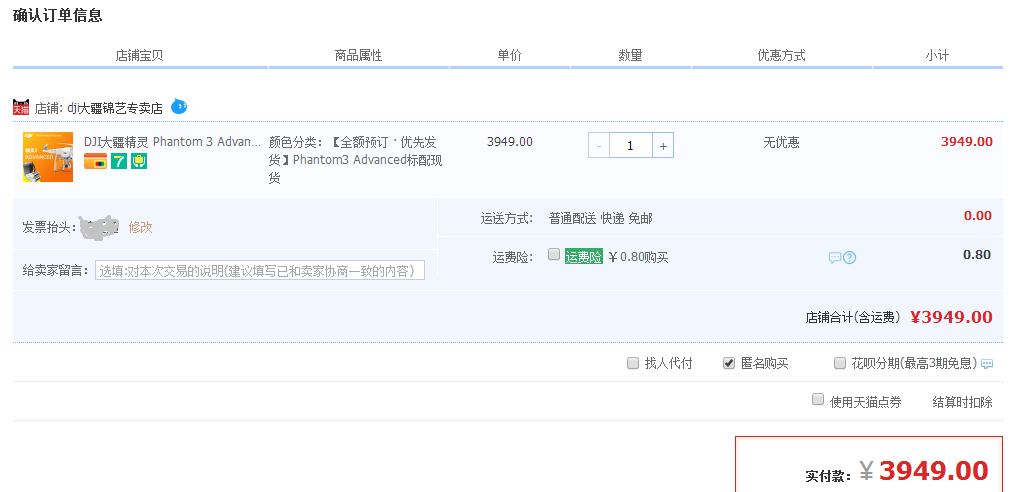Click the red subtotal 3949.00 in item row
Image resolution: width=1015 pixels, height=492 pixels.
coord(966,142)
